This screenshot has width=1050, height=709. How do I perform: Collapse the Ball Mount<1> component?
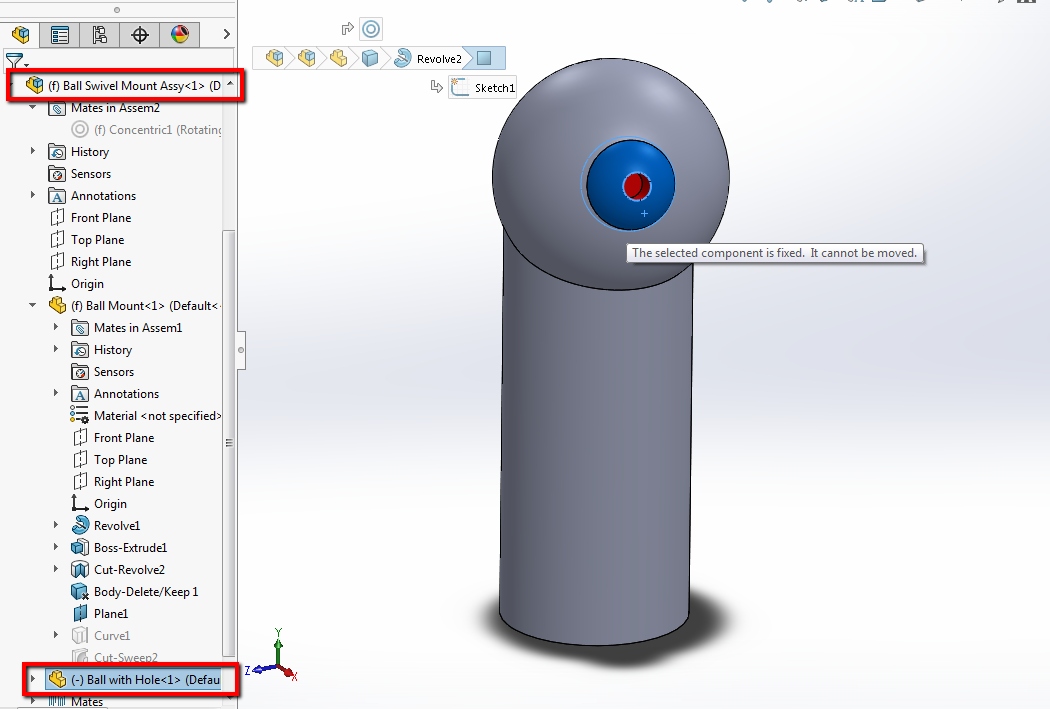click(32, 305)
